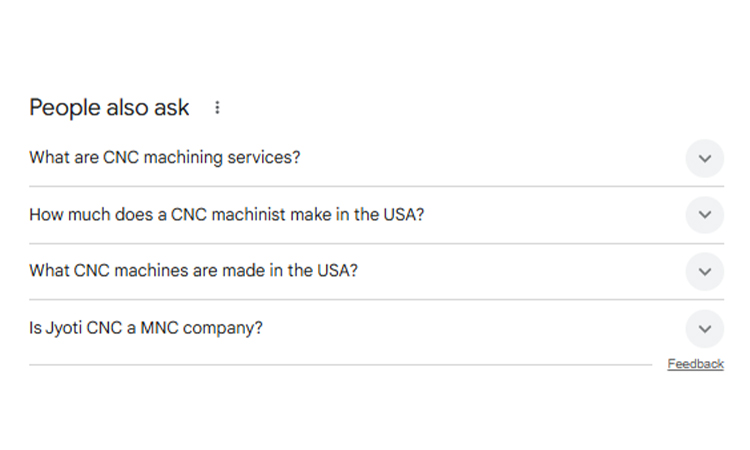Click the question 'What are CNC machining services?'
750x450 pixels.
[x=165, y=158]
